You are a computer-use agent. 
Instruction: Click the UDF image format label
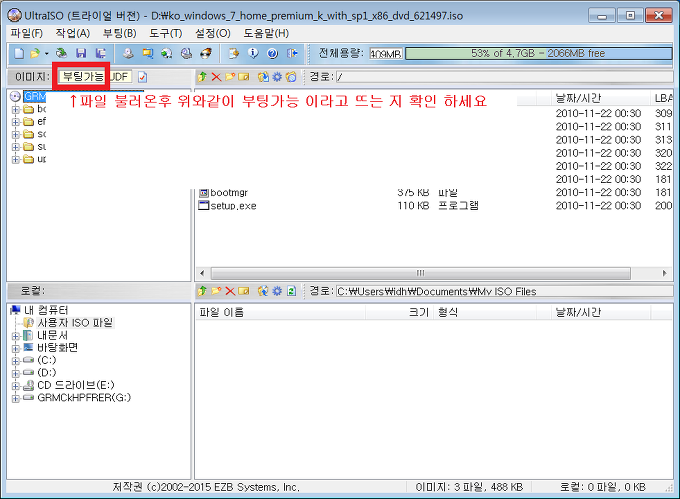[119, 77]
